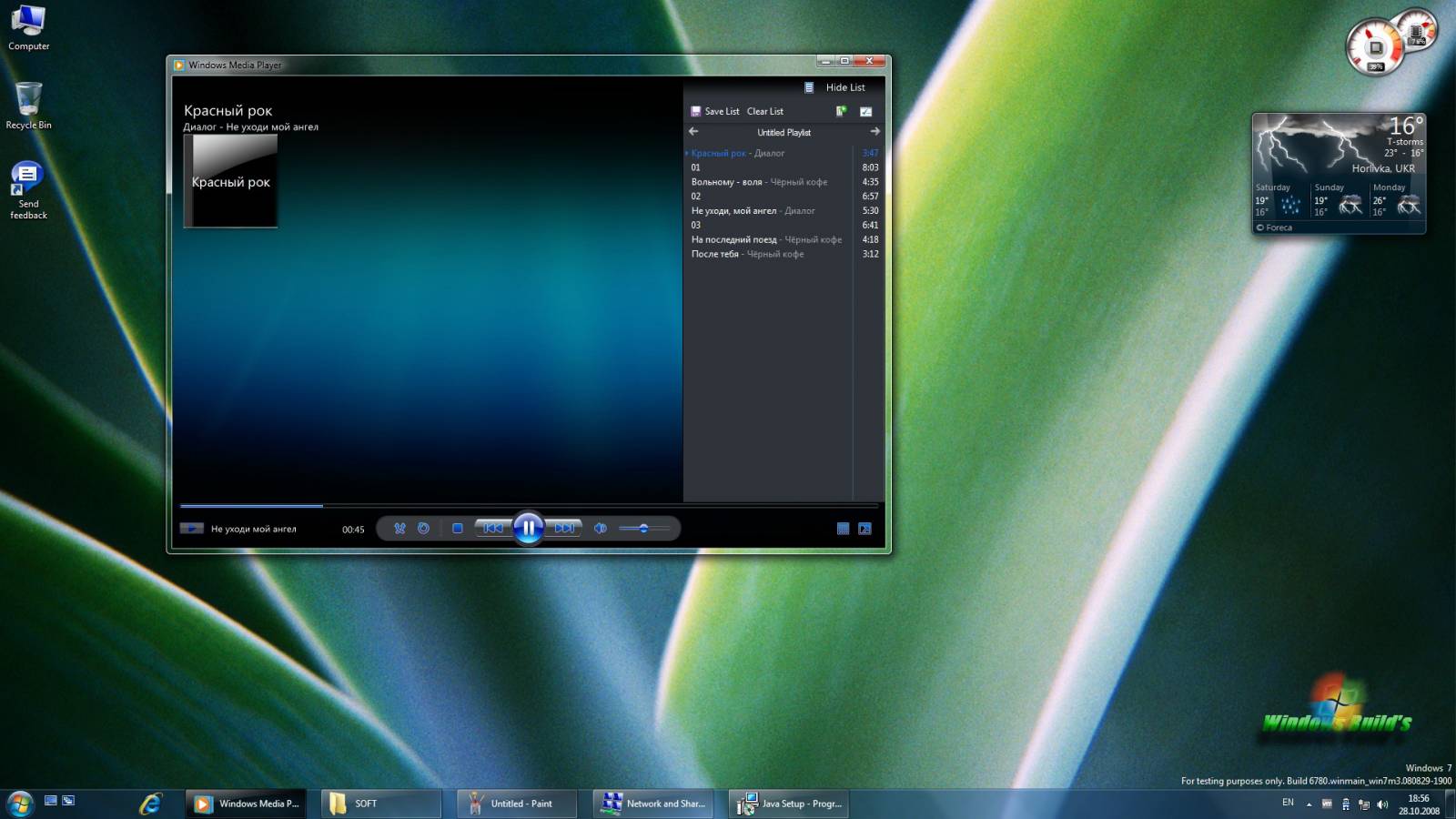
Task: Switch to Java Setup taskbar button
Action: [789, 804]
